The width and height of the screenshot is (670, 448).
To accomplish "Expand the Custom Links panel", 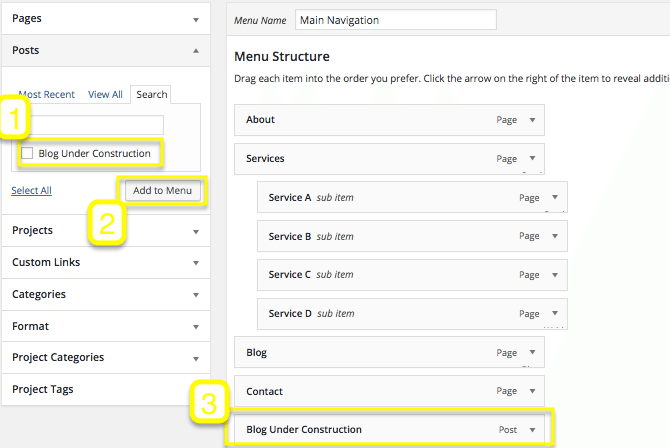I will [x=196, y=263].
